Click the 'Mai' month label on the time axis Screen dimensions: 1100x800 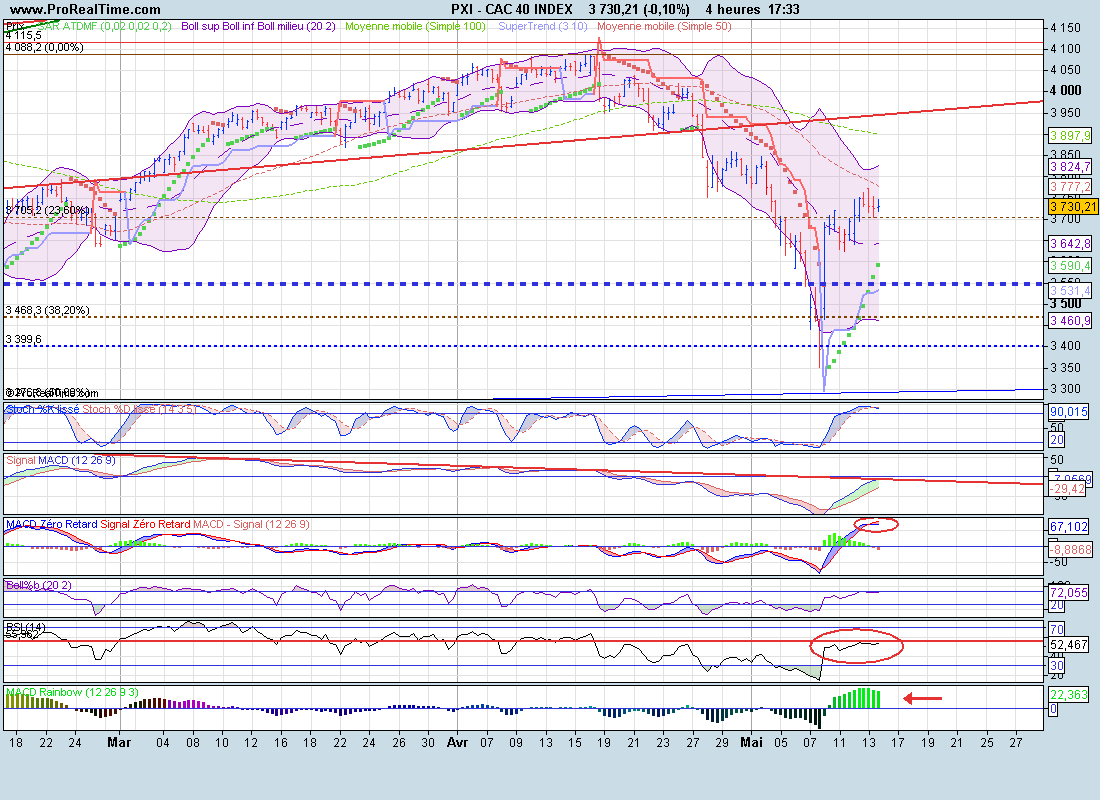coord(751,742)
